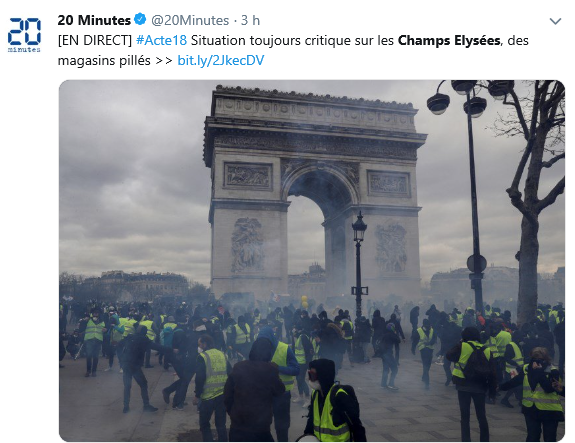Click the bold "20 Minutes" display name

coord(94,20)
